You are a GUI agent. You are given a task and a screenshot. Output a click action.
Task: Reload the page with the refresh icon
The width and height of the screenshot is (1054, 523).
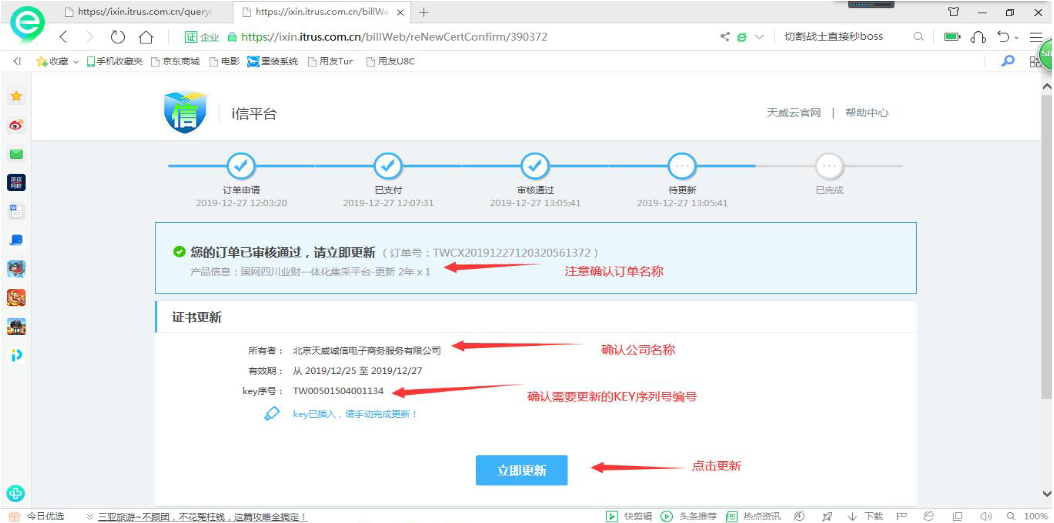coord(118,37)
